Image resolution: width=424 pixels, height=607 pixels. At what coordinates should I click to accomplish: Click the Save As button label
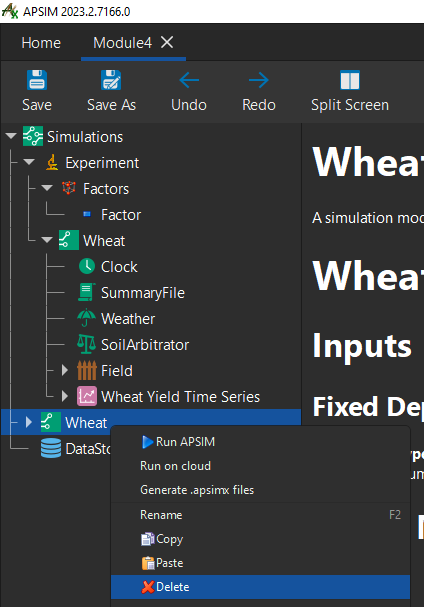112,105
